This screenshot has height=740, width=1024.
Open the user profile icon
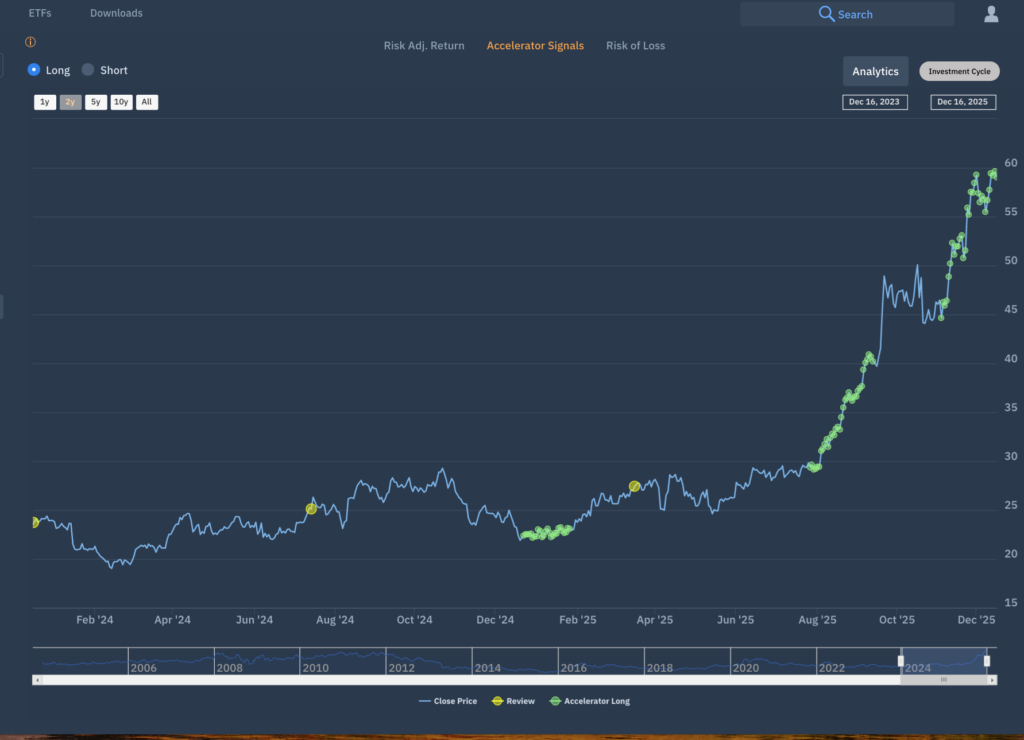point(991,14)
